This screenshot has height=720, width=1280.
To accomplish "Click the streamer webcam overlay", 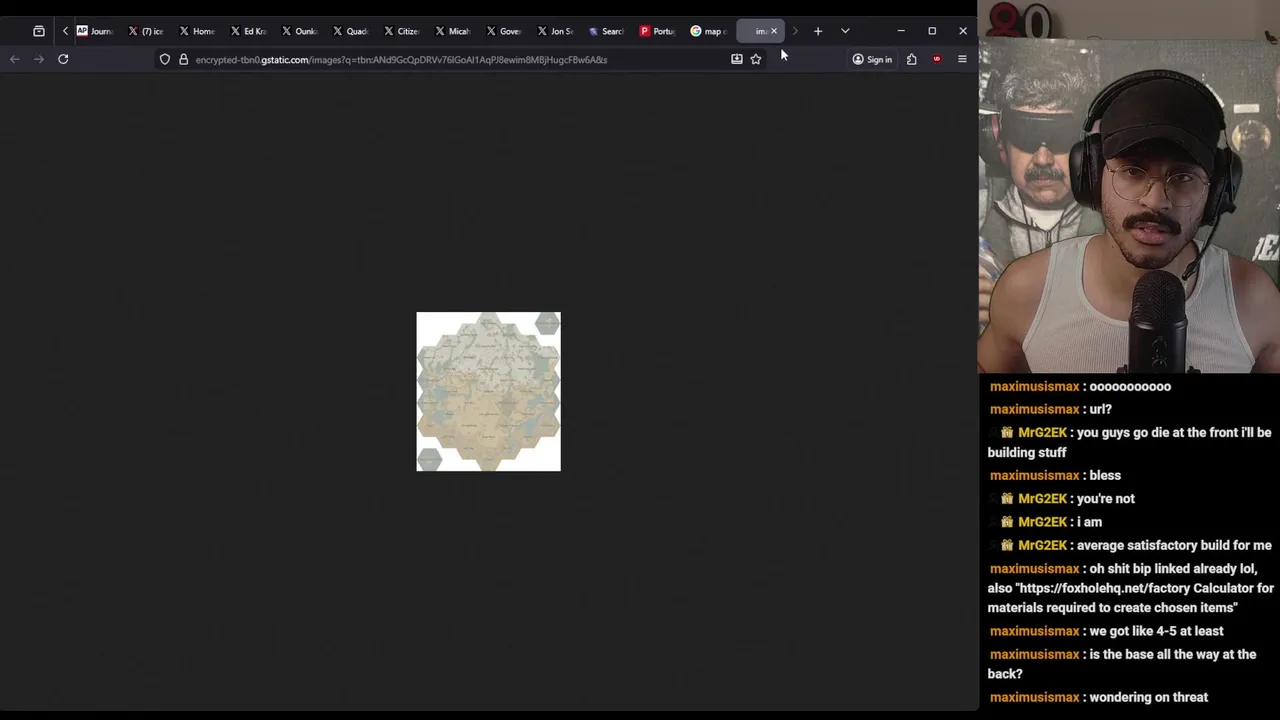I will (x=1129, y=186).
